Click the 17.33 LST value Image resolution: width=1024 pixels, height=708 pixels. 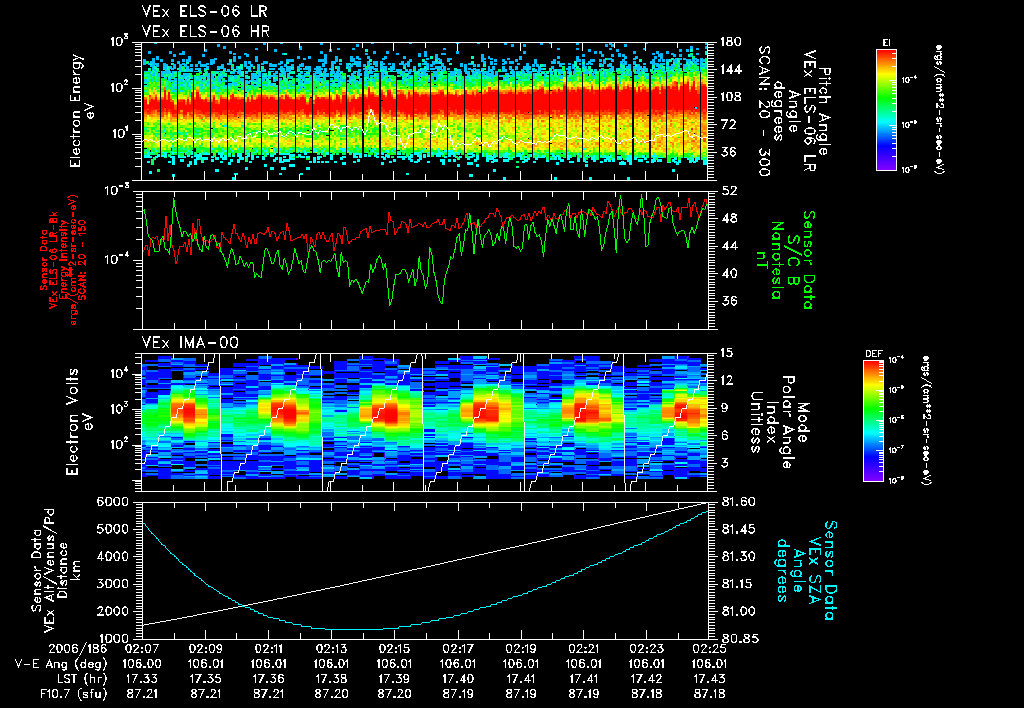[x=142, y=679]
